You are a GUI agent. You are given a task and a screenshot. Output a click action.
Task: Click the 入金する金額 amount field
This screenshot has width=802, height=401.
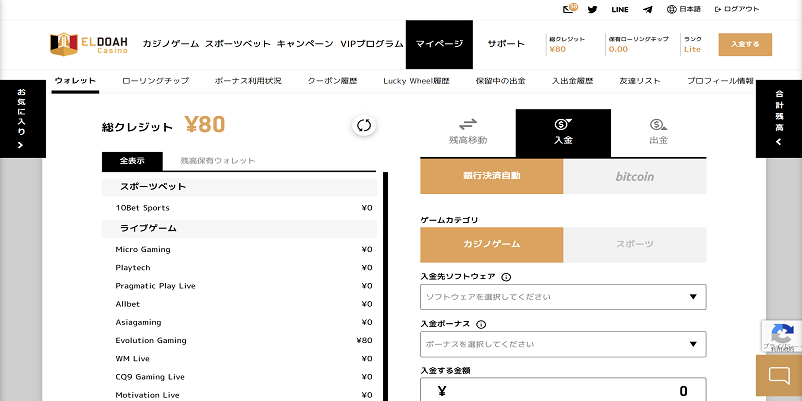tap(563, 390)
